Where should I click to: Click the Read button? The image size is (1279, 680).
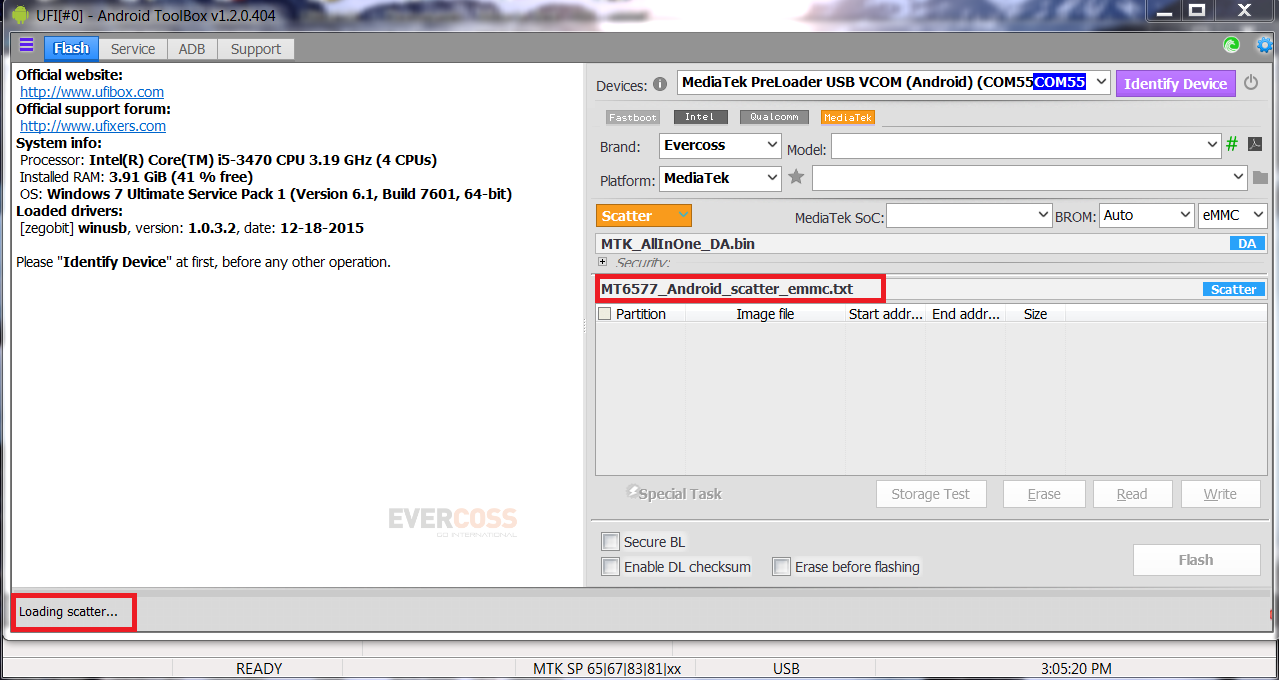click(x=1132, y=494)
